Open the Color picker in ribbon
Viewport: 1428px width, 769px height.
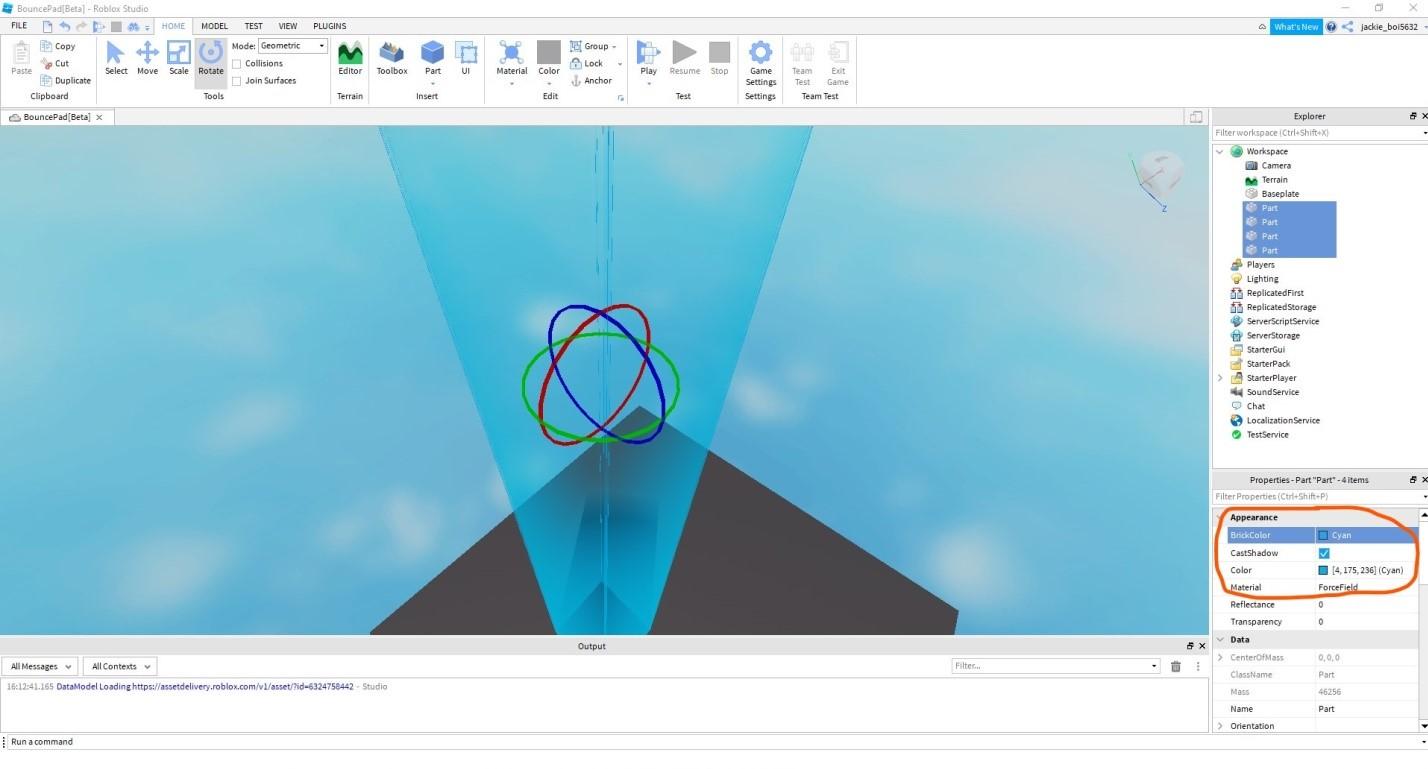(x=549, y=60)
